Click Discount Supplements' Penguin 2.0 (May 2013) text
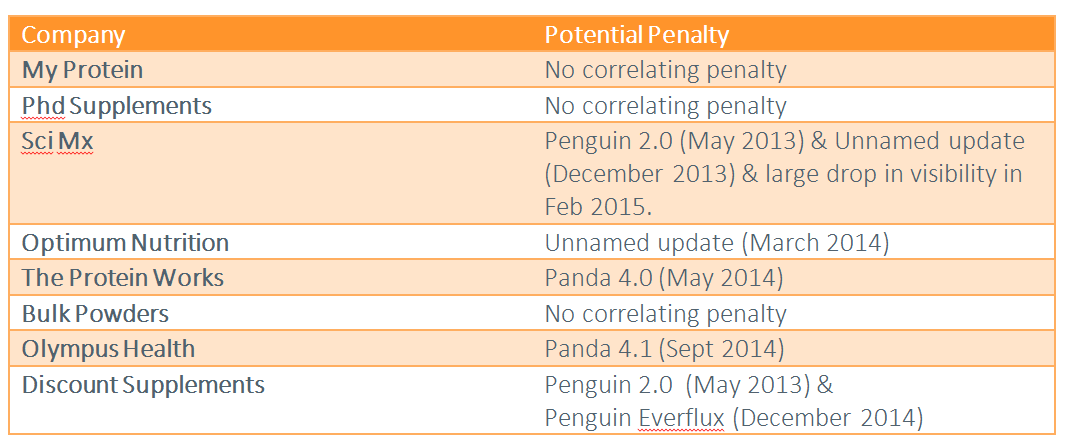The image size is (1068, 440). (x=677, y=386)
